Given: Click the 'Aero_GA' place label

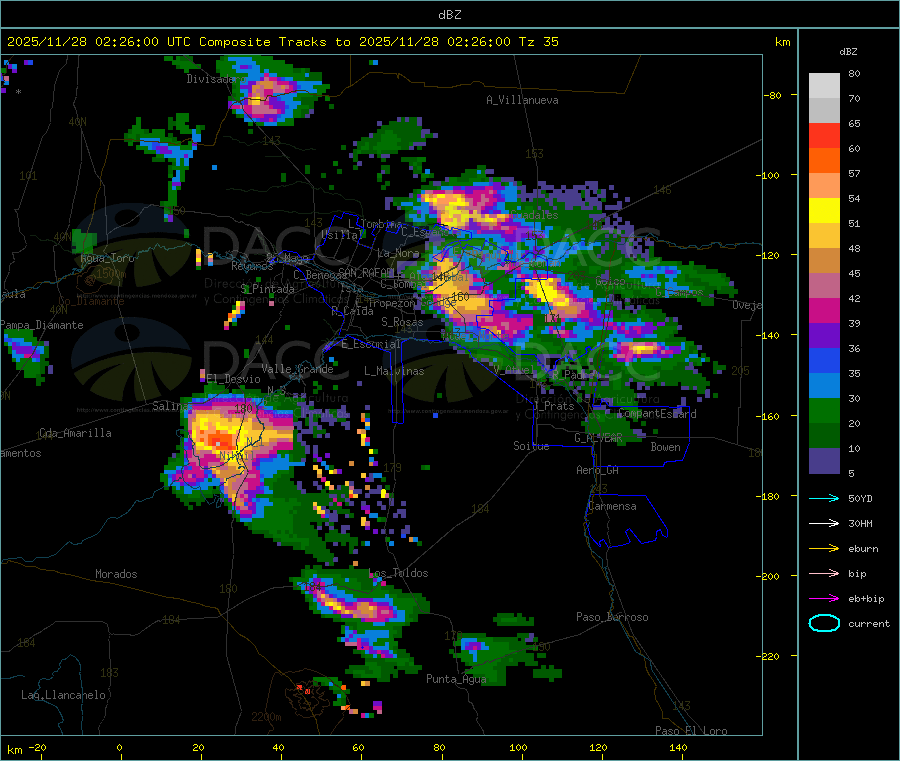Looking at the screenshot, I should pos(598,470).
